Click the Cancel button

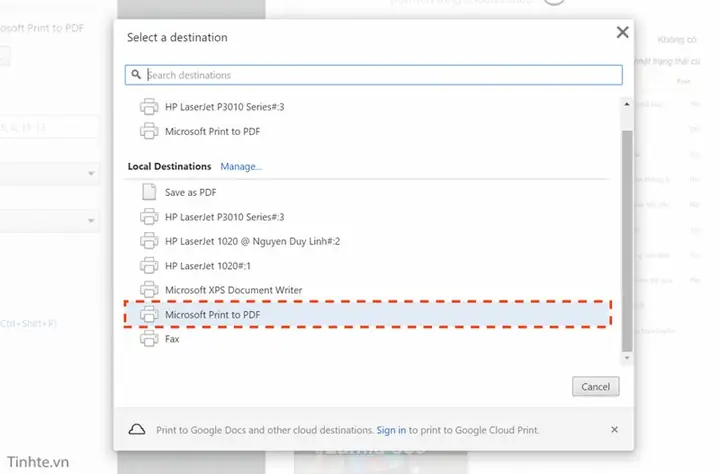pyautogui.click(x=596, y=386)
